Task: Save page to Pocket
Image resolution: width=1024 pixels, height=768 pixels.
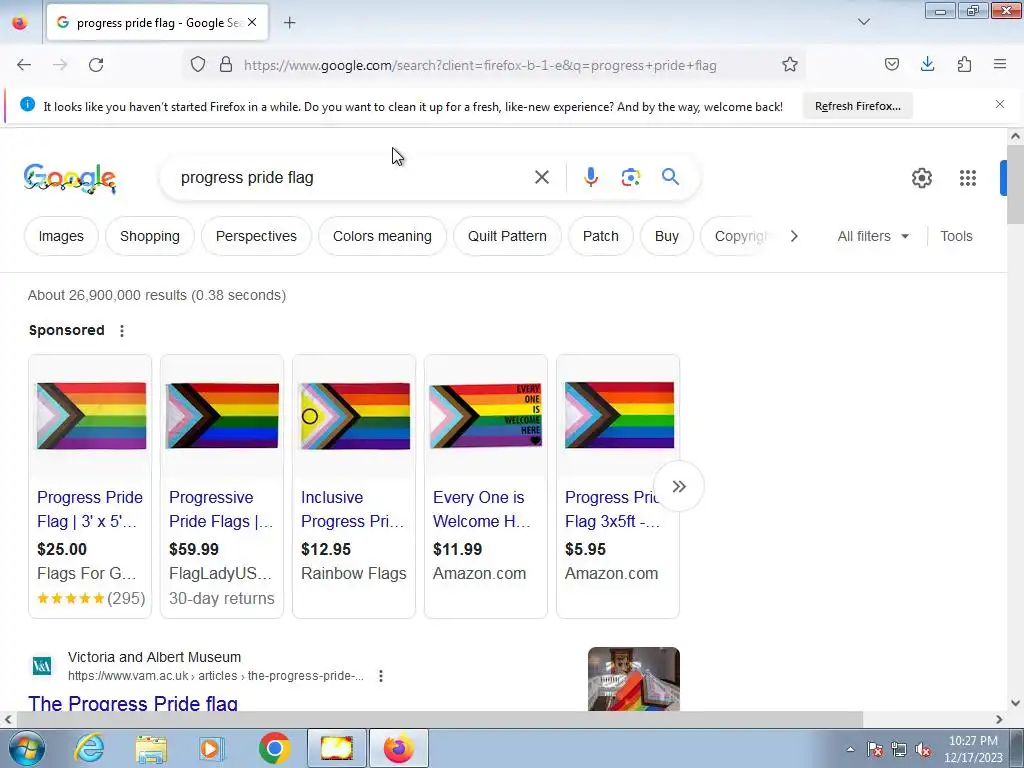Action: coord(891,64)
